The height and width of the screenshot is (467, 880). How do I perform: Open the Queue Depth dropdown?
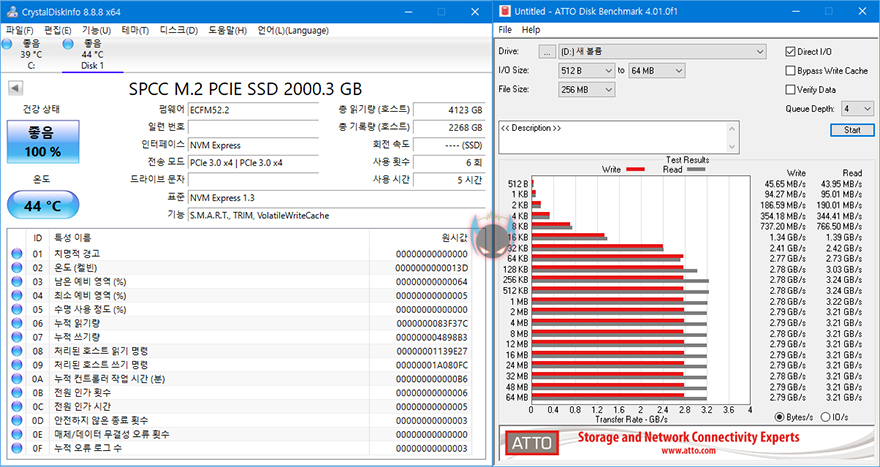click(x=857, y=108)
